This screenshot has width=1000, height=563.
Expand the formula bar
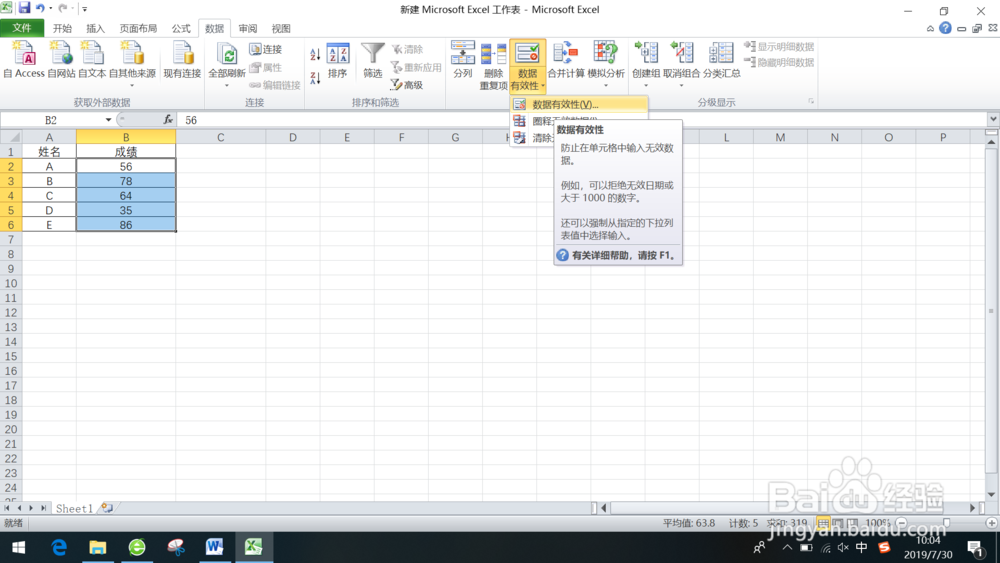[993, 119]
